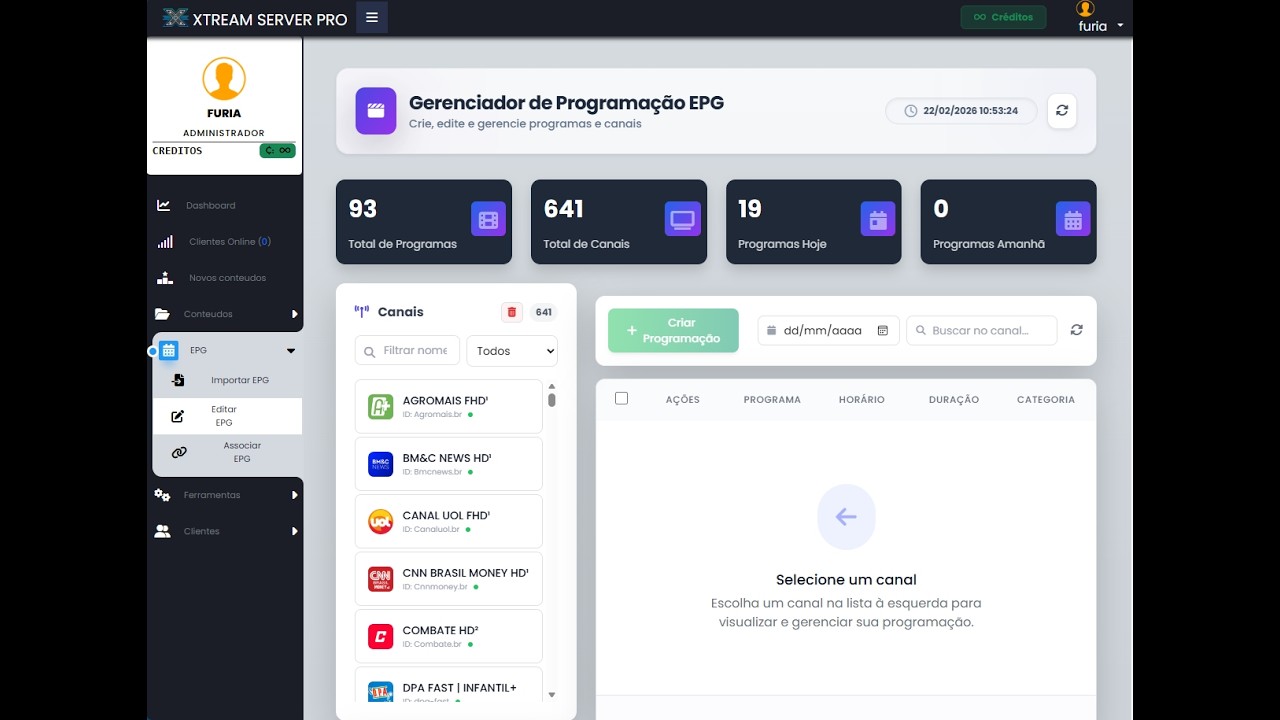Select Editar EPG submenu item

click(227, 416)
